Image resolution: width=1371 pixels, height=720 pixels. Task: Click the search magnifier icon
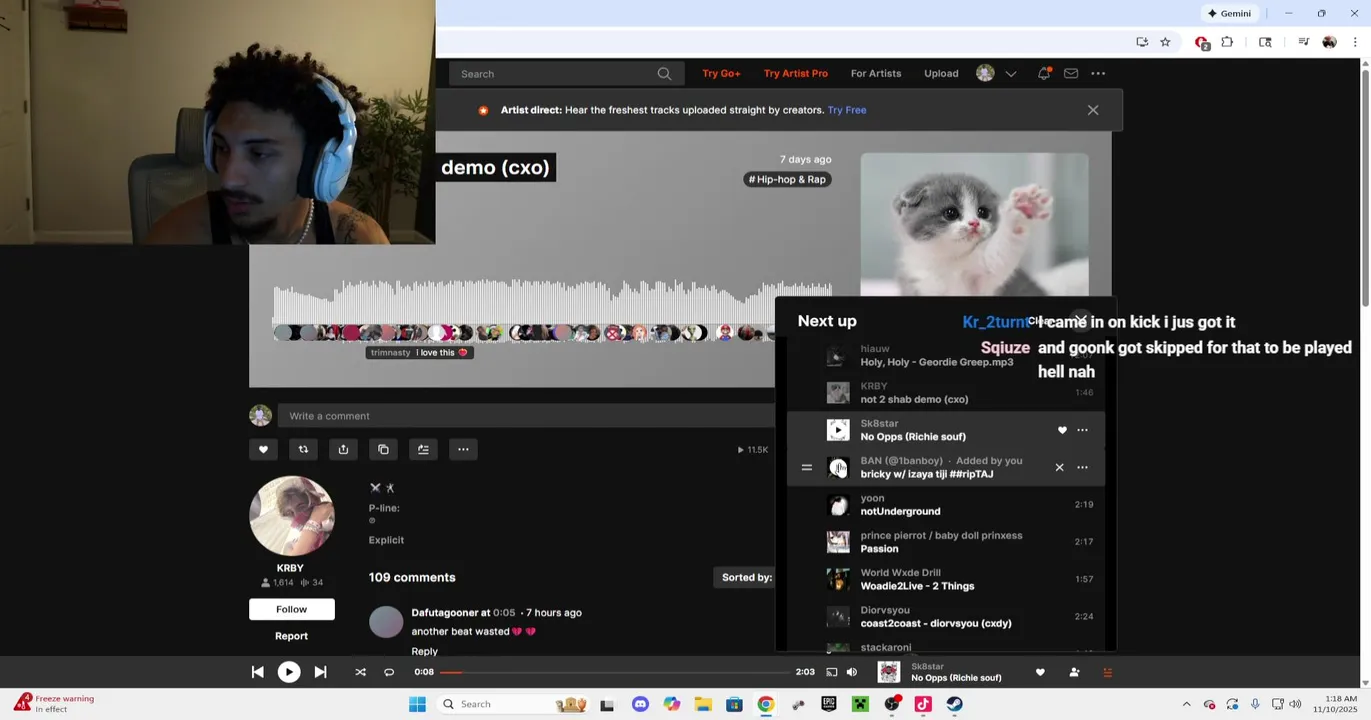coord(664,73)
